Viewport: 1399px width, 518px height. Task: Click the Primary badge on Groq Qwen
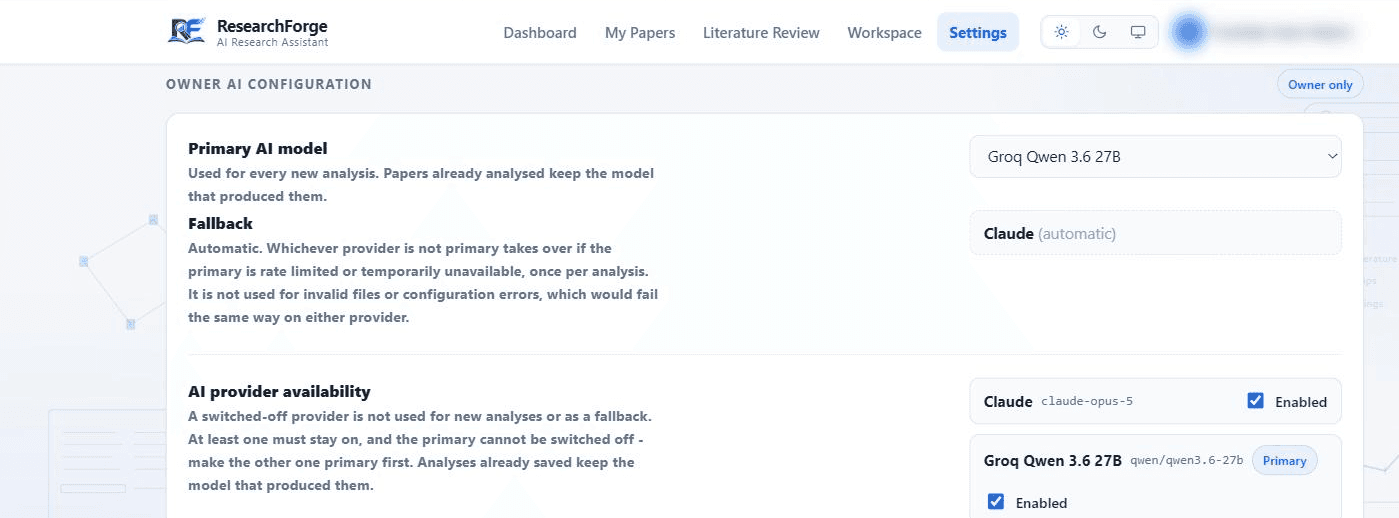[1284, 461]
